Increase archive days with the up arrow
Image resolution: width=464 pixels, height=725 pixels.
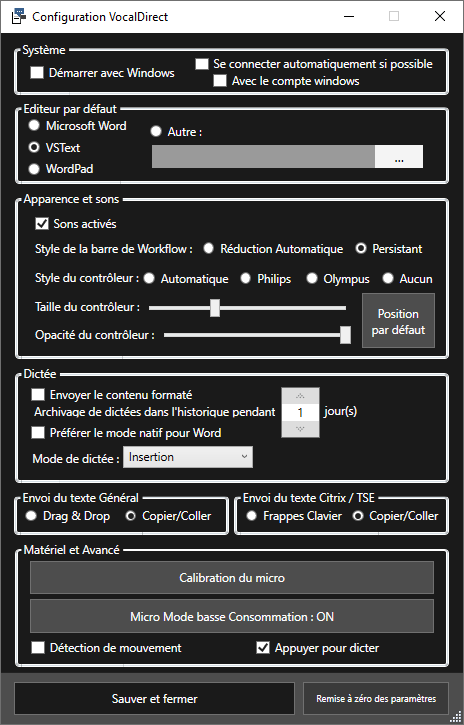[300, 395]
